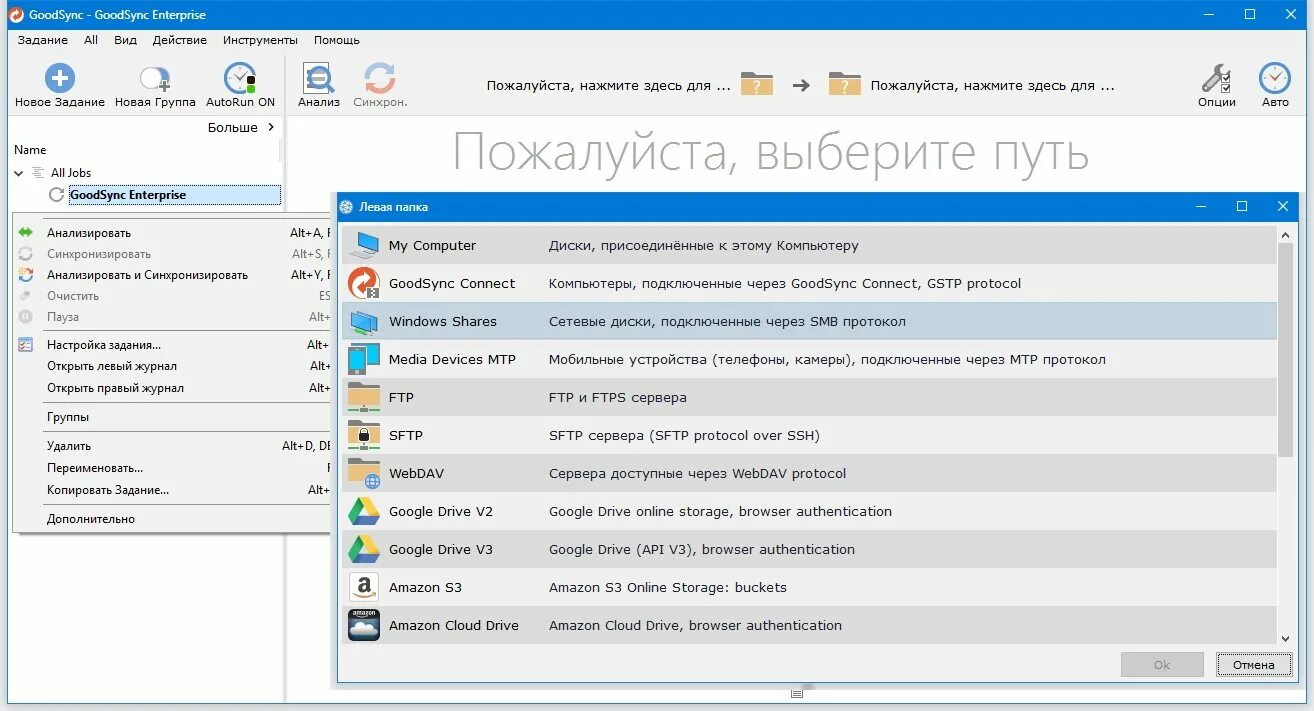Click the My Computer icon in the list
1314x711 pixels.
pyautogui.click(x=364, y=245)
